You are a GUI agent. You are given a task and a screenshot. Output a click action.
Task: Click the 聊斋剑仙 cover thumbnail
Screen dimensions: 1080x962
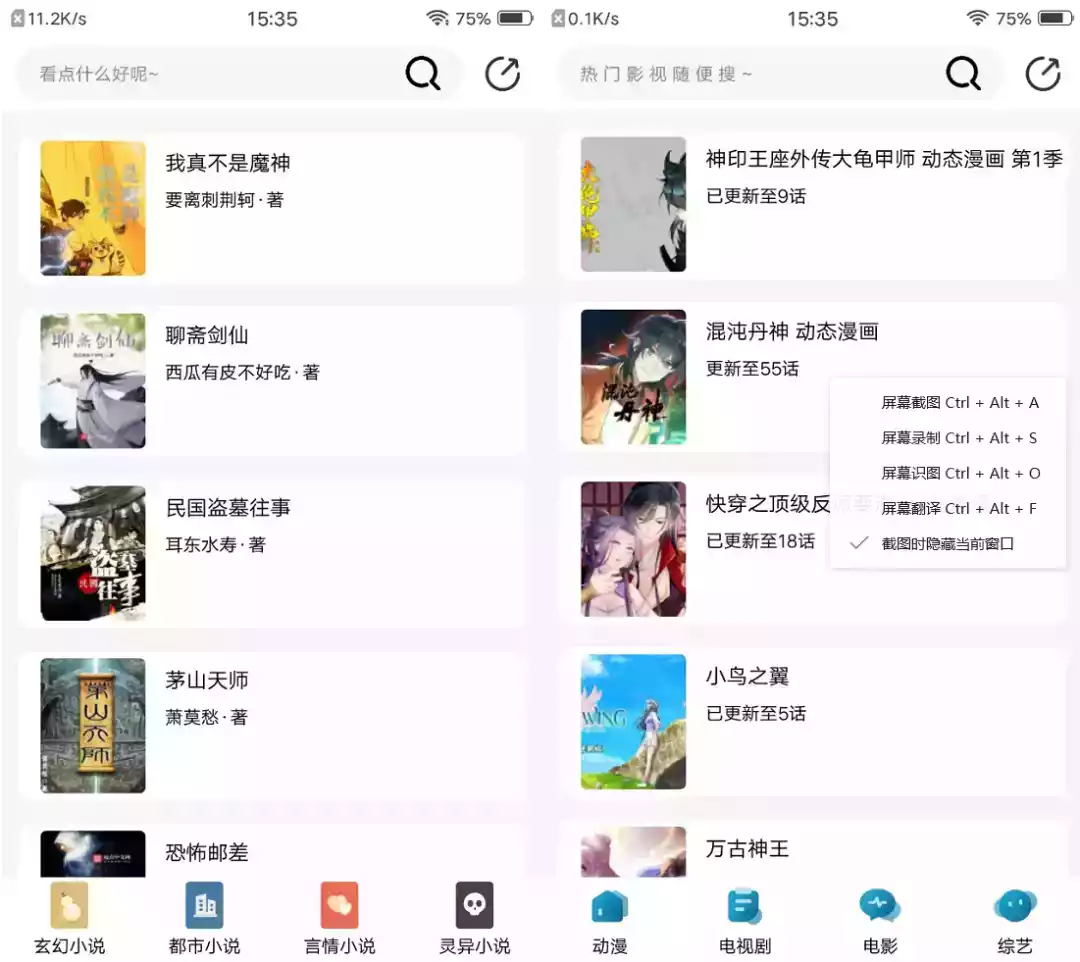pyautogui.click(x=92, y=380)
